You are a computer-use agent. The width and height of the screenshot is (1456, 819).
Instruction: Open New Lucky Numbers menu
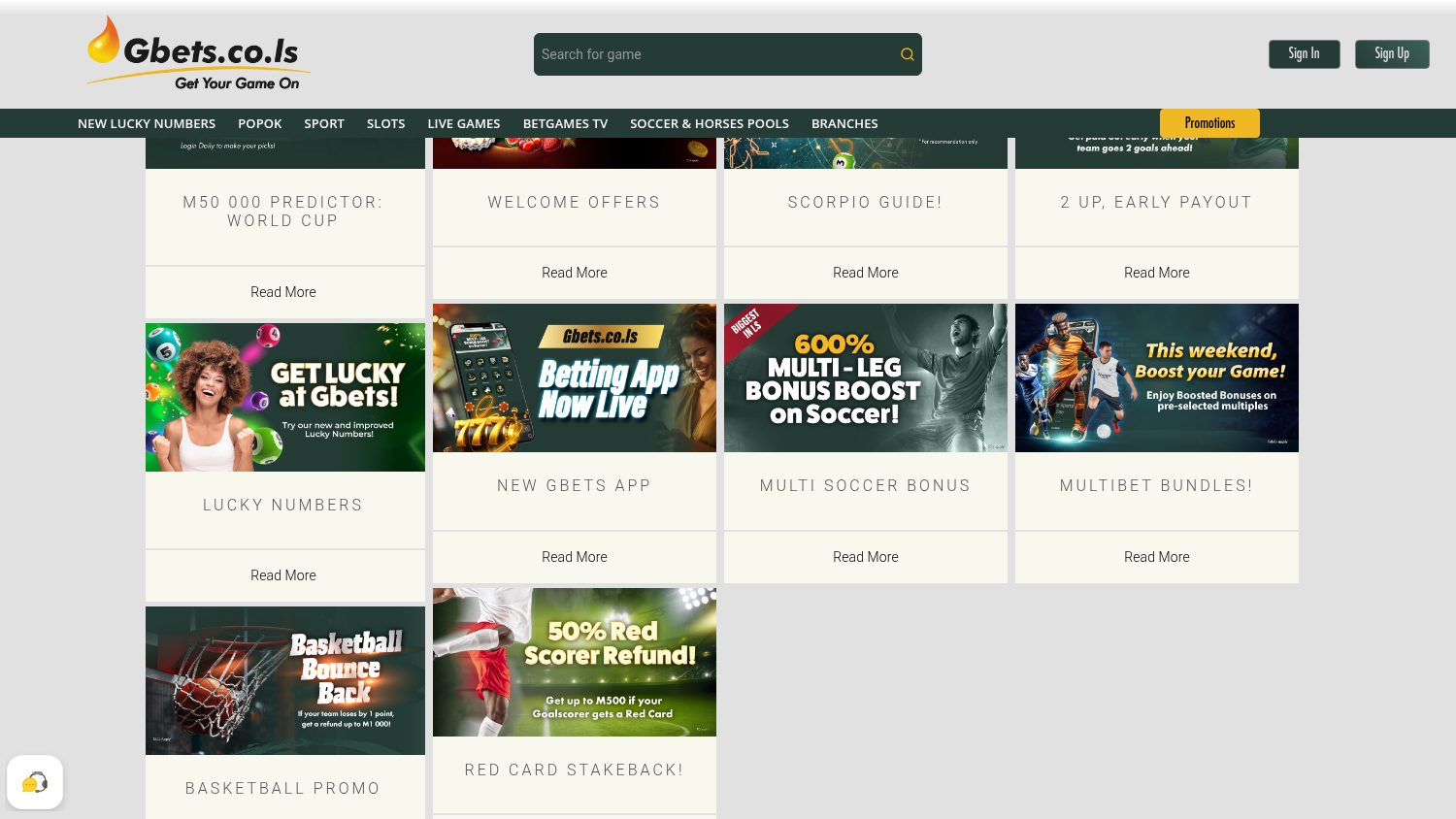coord(147,123)
